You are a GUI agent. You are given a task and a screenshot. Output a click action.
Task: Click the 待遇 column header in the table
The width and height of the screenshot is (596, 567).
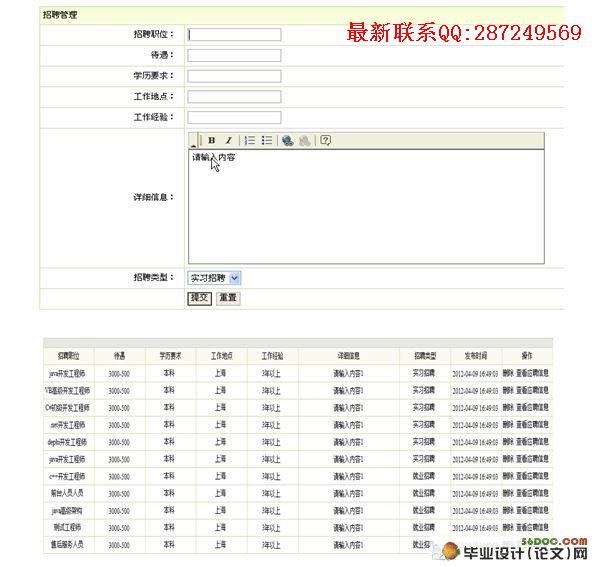119,356
